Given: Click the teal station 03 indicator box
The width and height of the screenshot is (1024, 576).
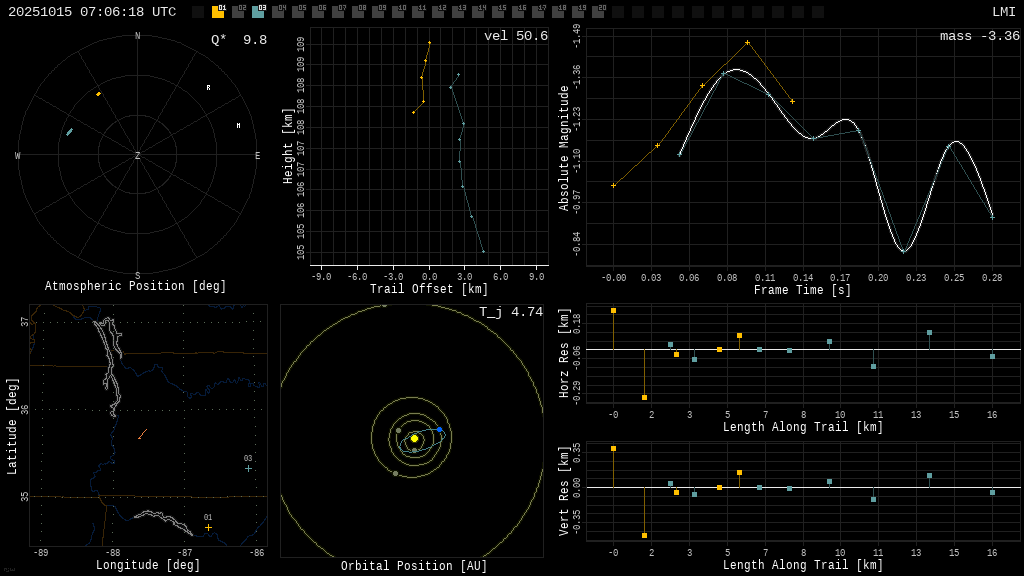Looking at the screenshot, I should pos(258,12).
